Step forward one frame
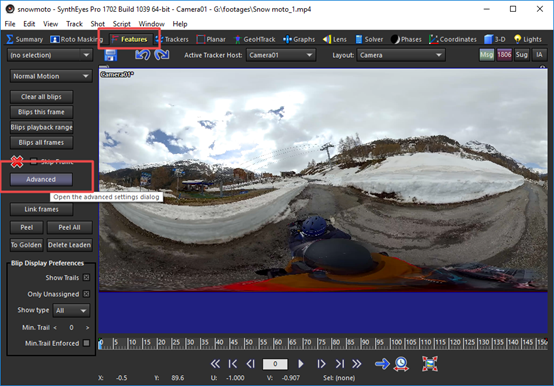This screenshot has width=554, height=386. [321, 364]
